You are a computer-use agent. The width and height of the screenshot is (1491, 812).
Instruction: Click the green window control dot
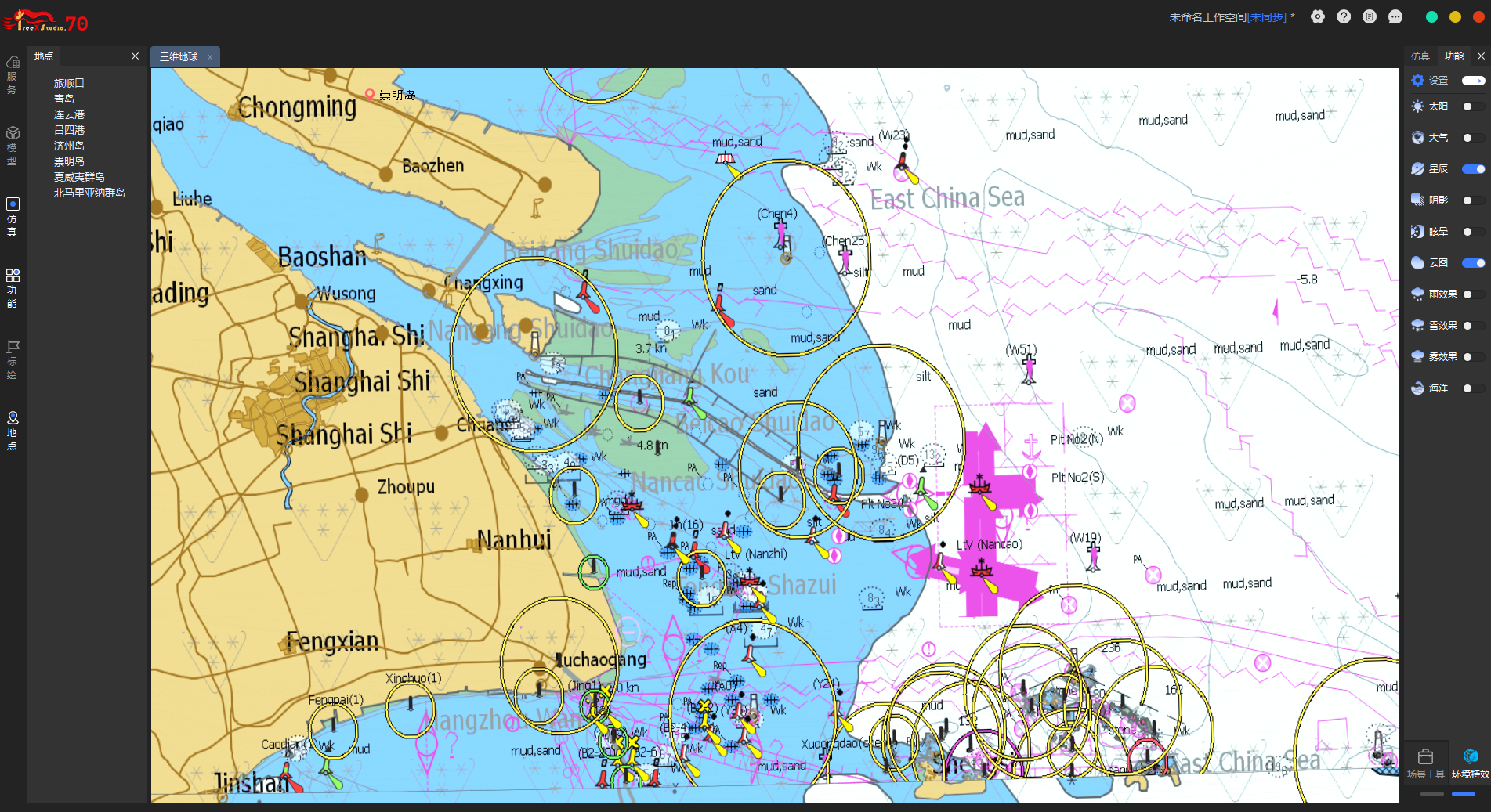pos(1431,17)
